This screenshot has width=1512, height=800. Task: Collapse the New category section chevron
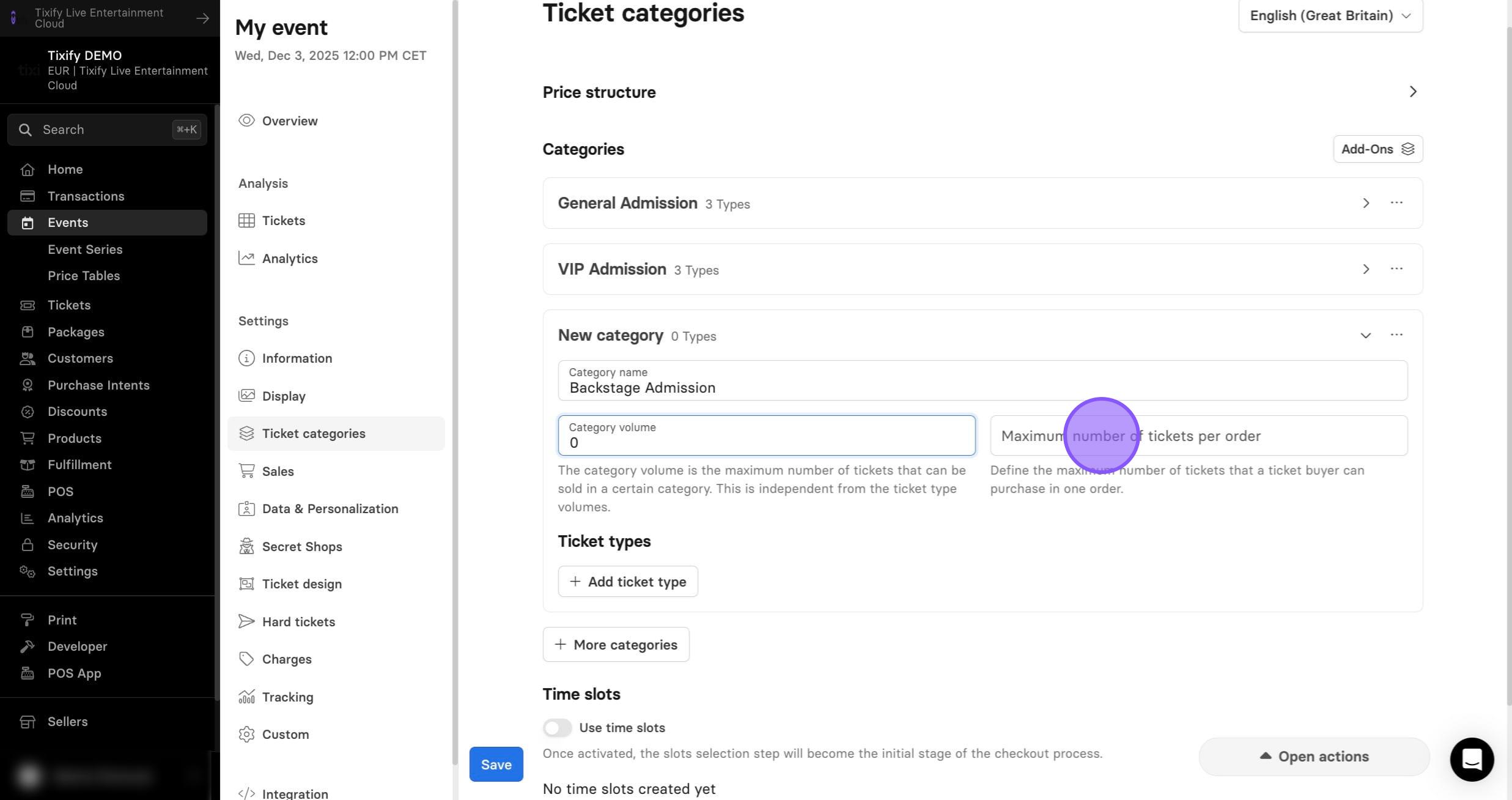coord(1366,335)
